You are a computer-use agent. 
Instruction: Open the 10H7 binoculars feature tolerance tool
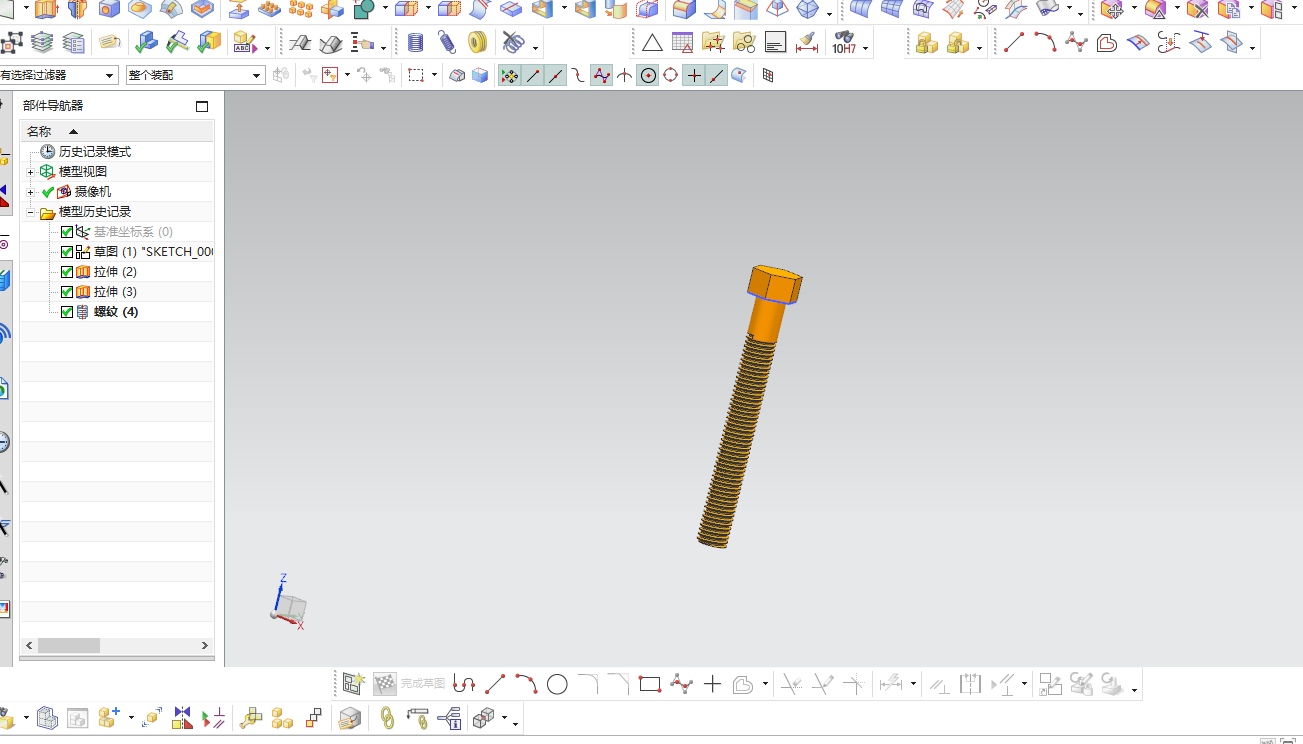(842, 43)
